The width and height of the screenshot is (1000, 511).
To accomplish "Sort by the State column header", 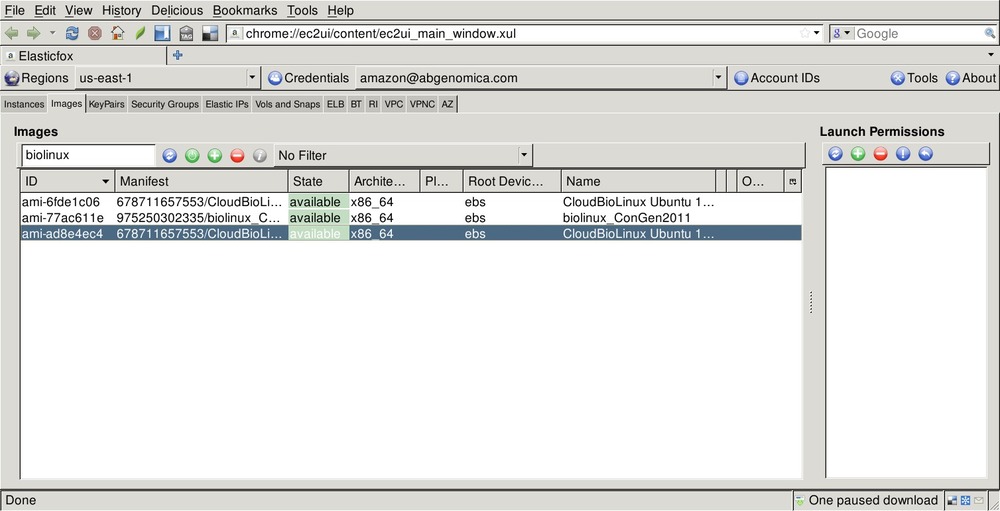I will coord(318,181).
